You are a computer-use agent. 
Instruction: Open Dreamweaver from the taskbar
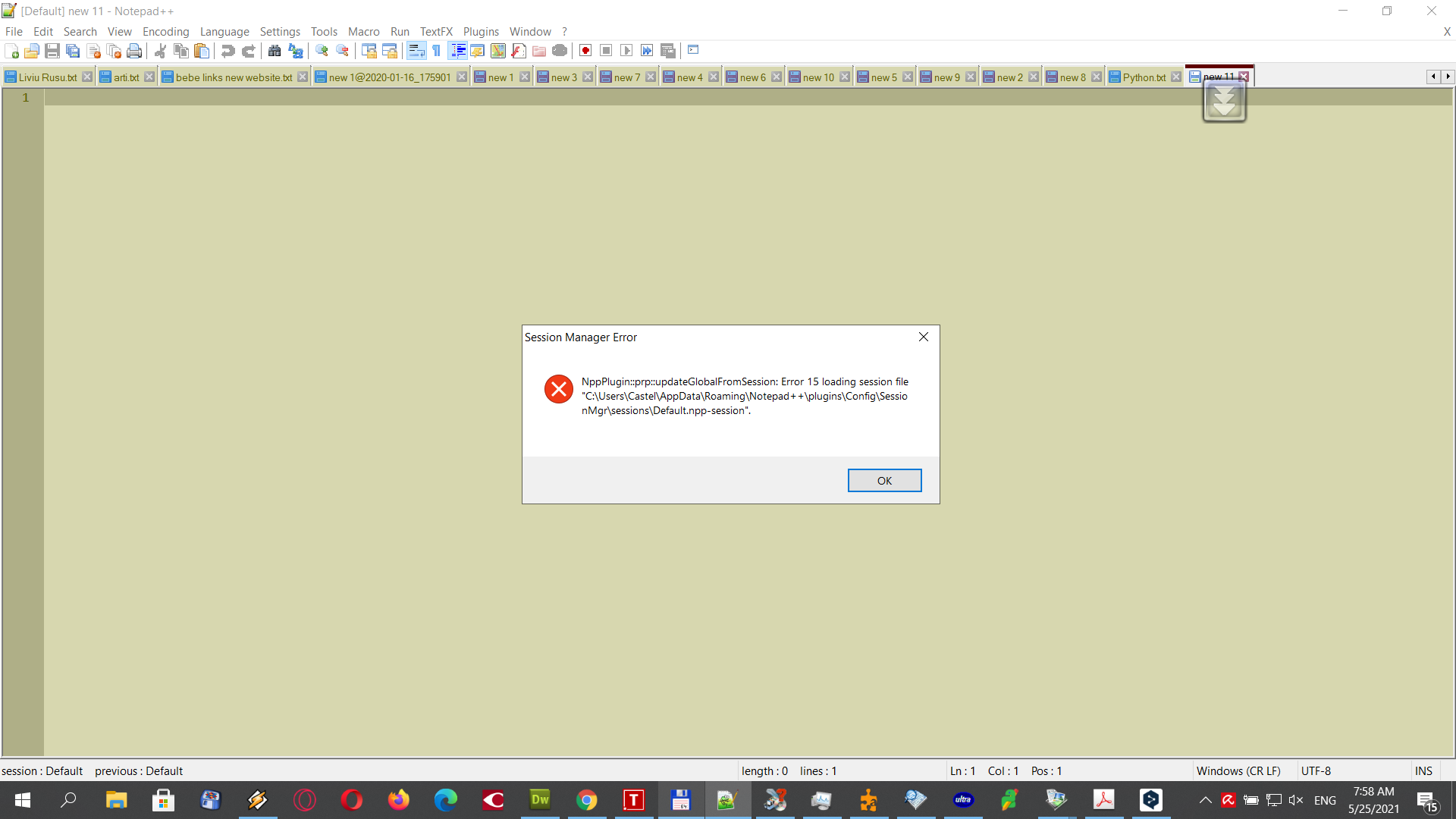[539, 800]
